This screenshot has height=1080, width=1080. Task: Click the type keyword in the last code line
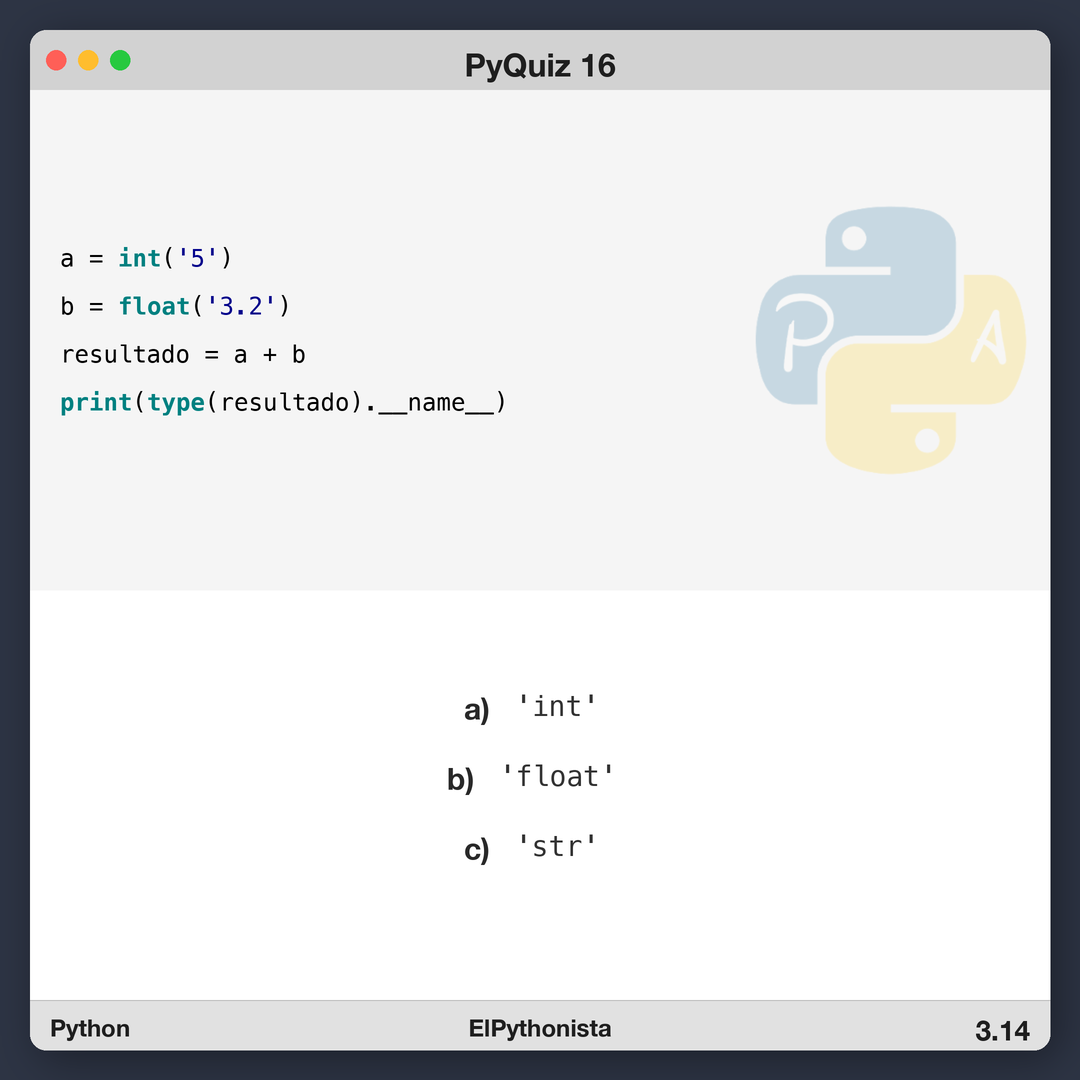[176, 402]
